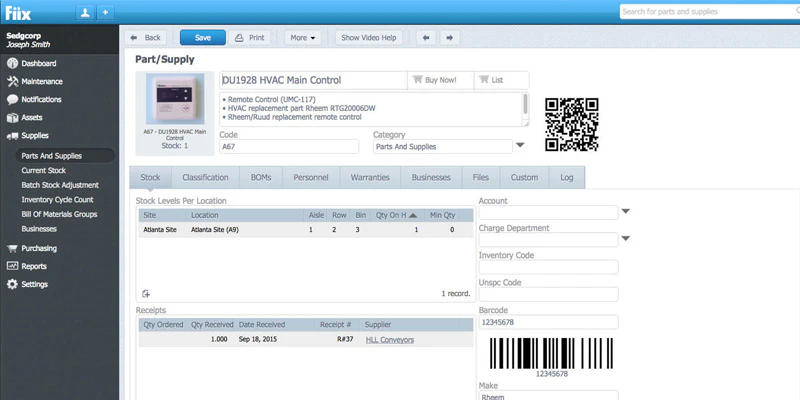Click the Dashboard icon in sidebar
The height and width of the screenshot is (400, 800).
(x=12, y=63)
